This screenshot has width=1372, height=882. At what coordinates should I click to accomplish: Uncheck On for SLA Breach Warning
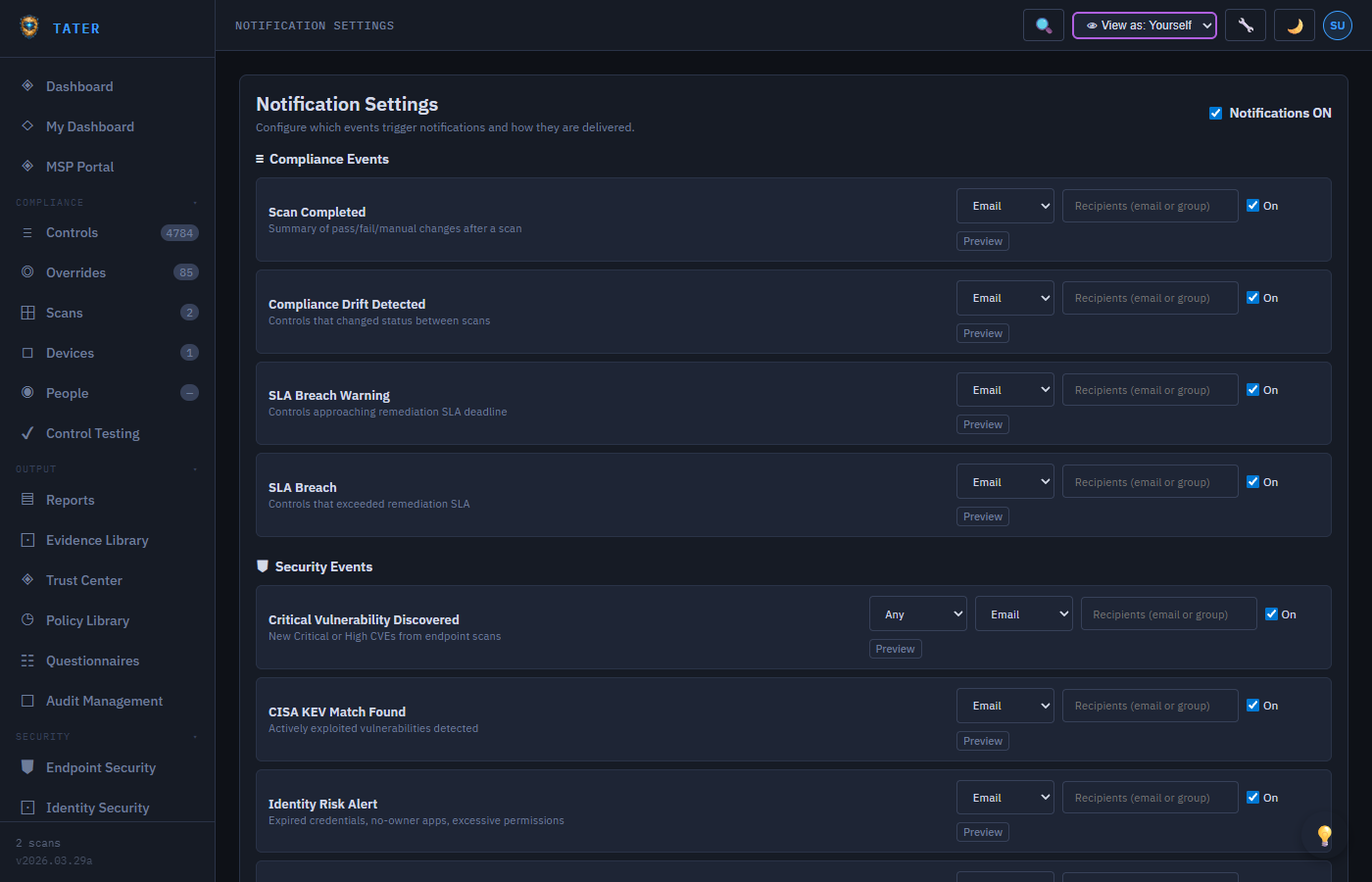click(x=1252, y=390)
